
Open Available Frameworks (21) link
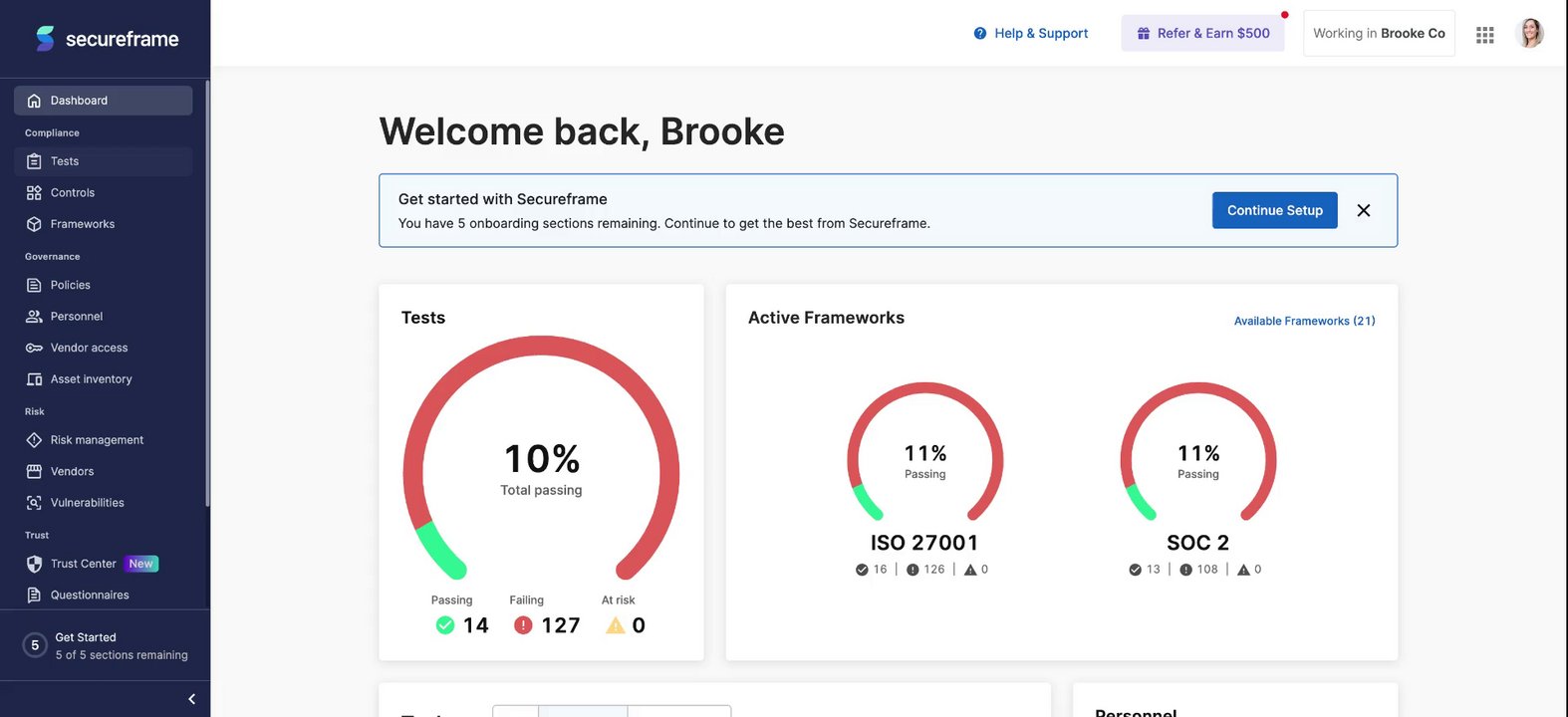click(x=1304, y=321)
